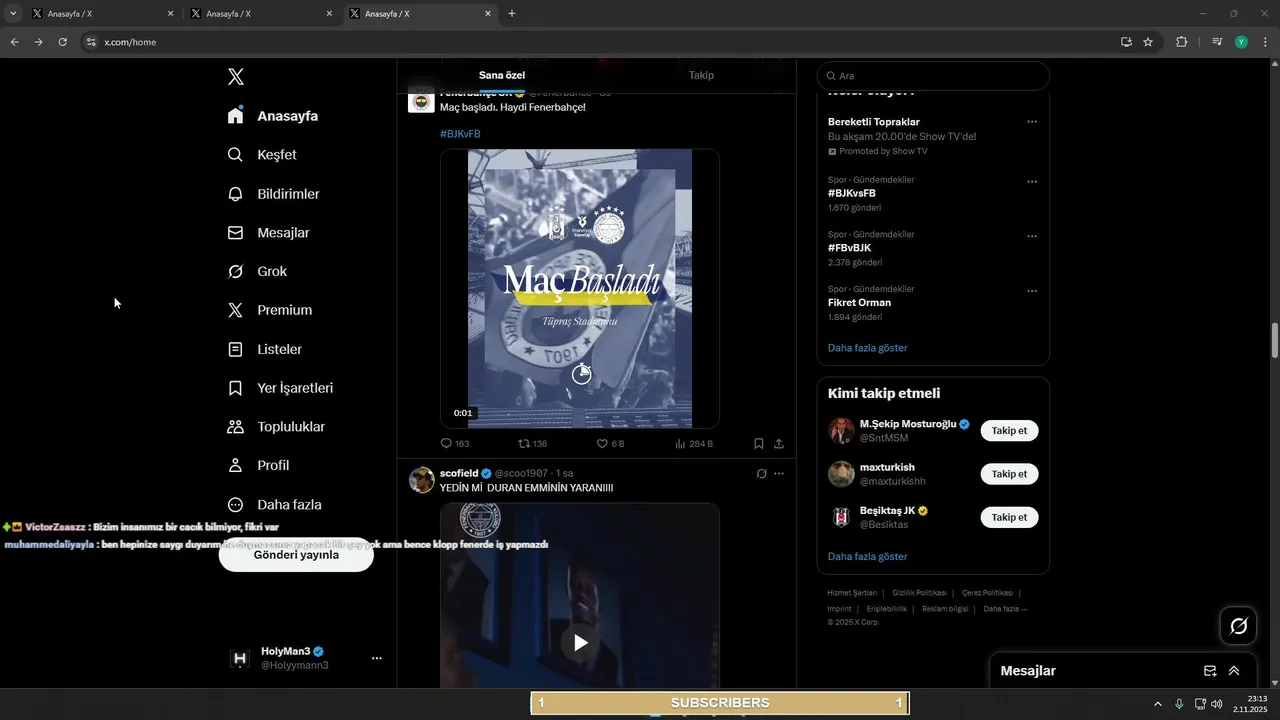Follow M.Şekip Mosturoğlu
Viewport: 1280px width, 720px height.
point(1009,430)
